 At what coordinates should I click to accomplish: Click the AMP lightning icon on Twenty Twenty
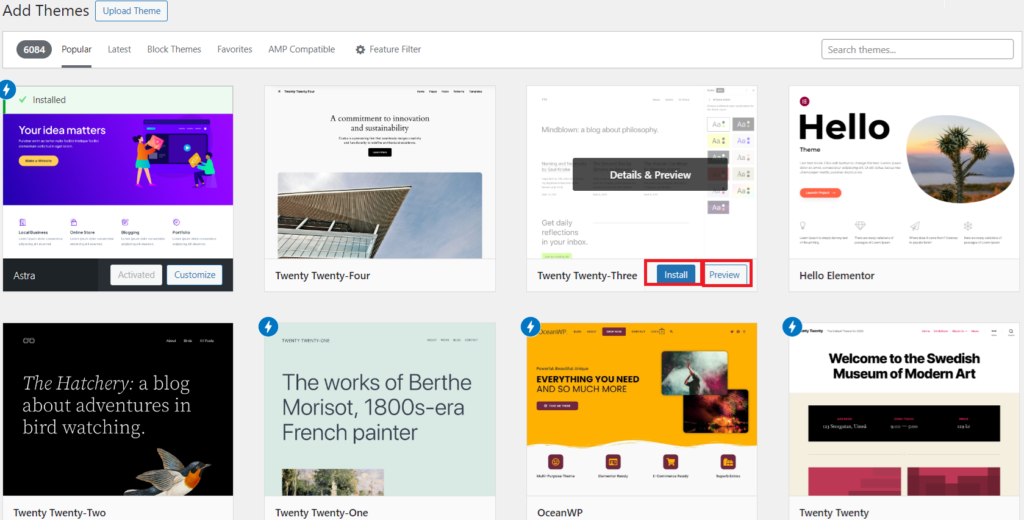tap(793, 326)
